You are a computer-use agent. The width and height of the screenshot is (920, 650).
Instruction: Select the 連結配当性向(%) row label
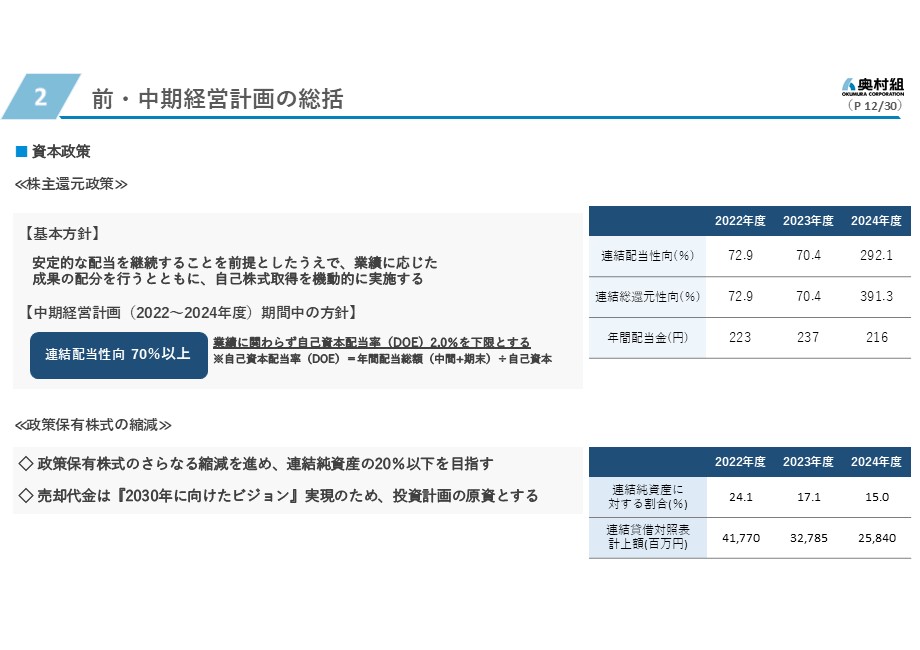click(x=647, y=256)
